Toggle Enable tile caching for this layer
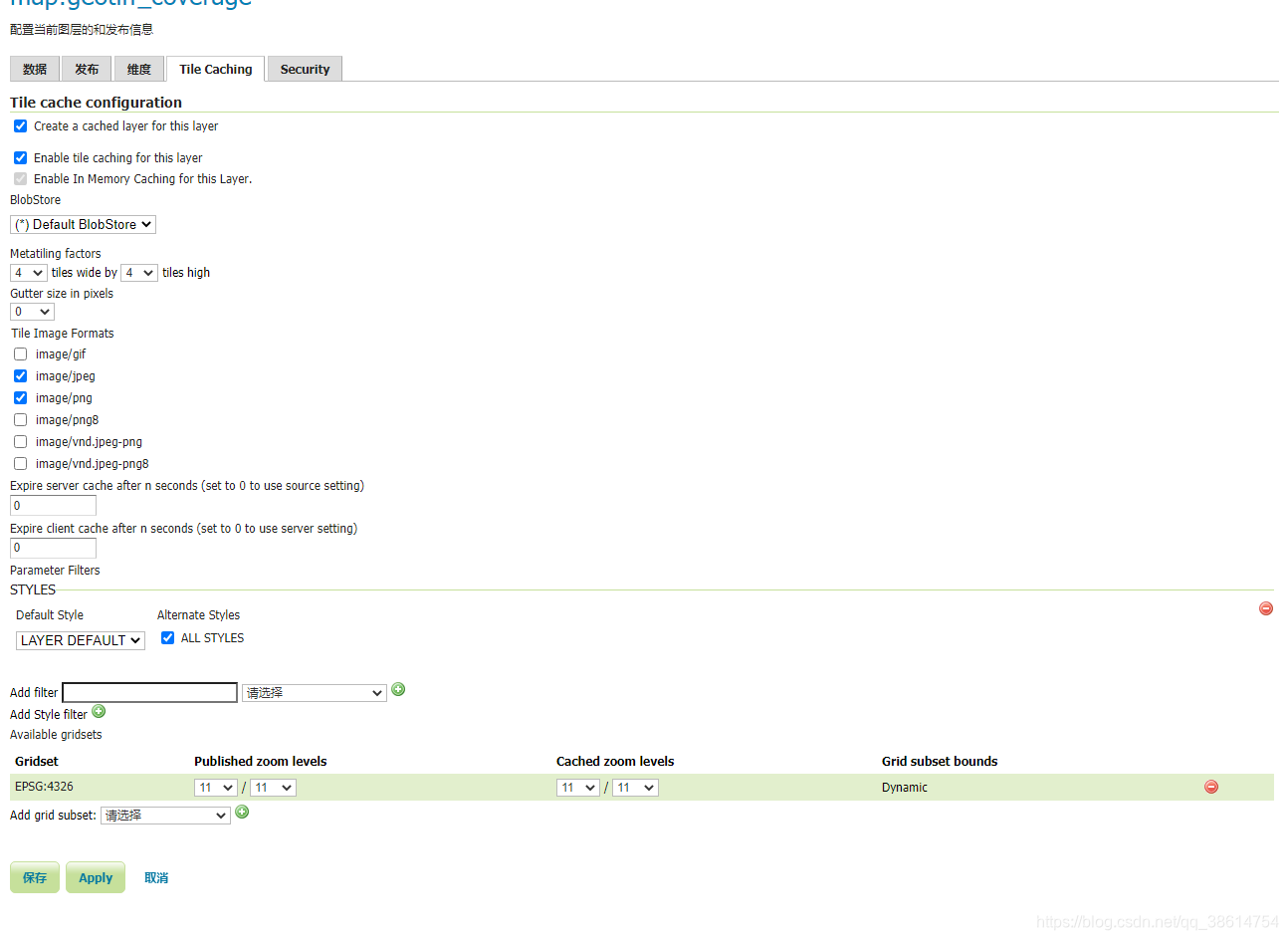1288x940 pixels. (x=20, y=158)
